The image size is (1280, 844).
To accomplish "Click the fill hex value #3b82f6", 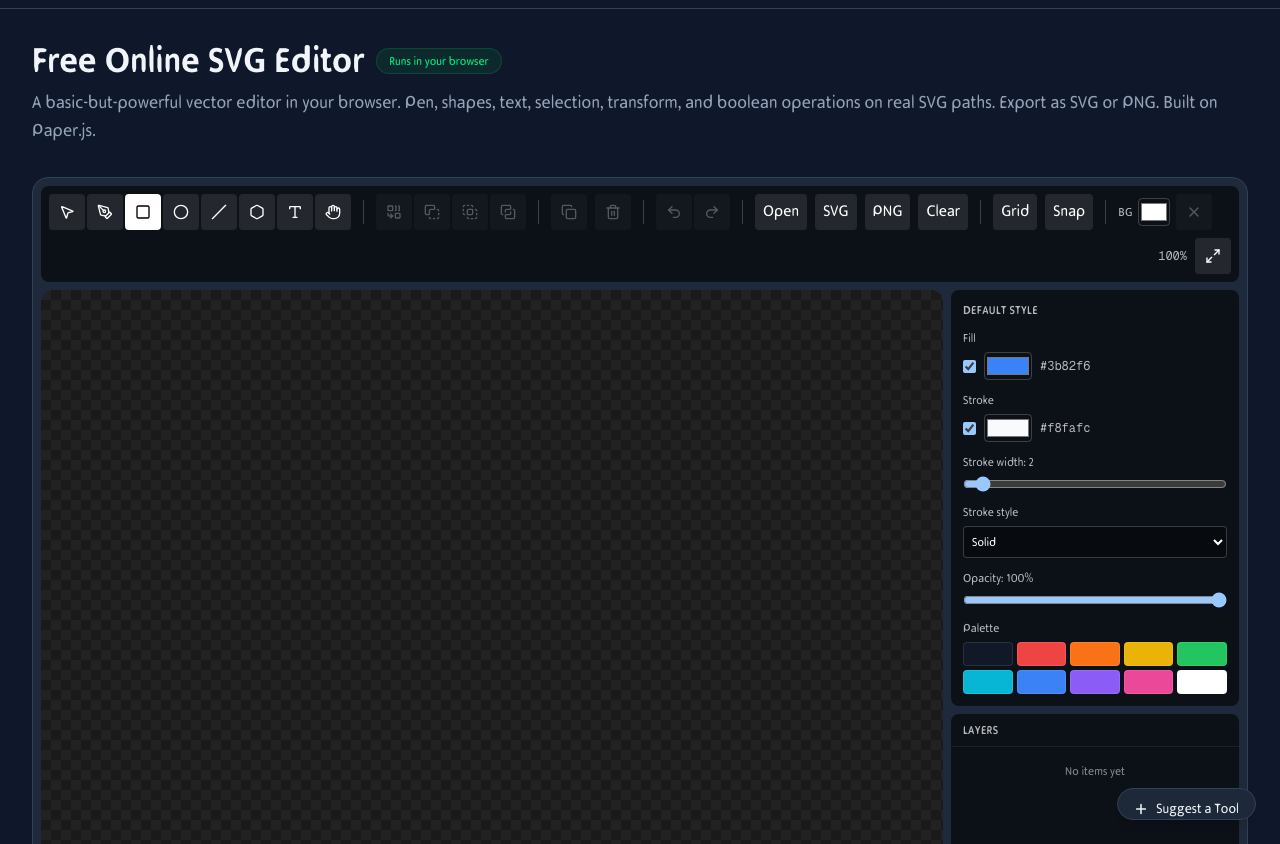I will tap(1065, 366).
